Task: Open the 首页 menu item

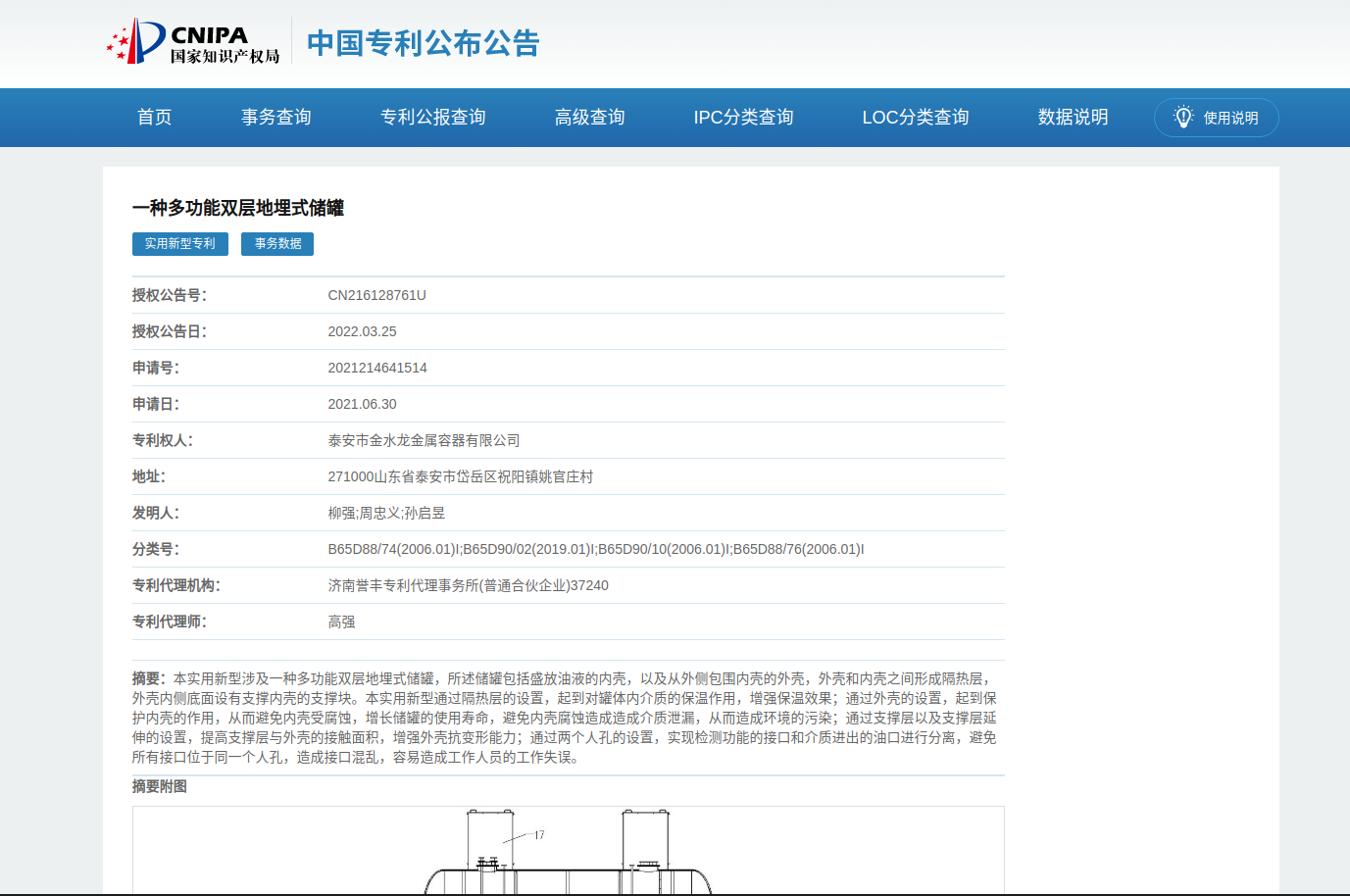Action: [155, 118]
